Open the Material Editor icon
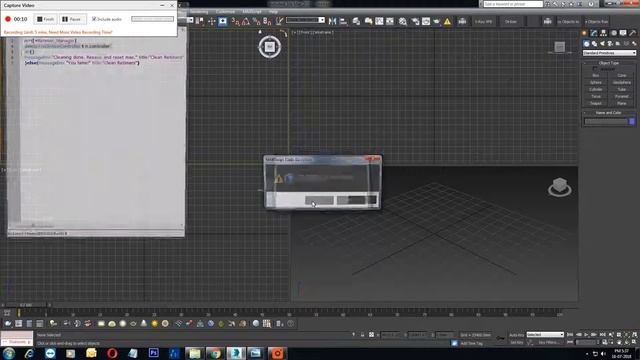640x360 pixels. coord(403,21)
